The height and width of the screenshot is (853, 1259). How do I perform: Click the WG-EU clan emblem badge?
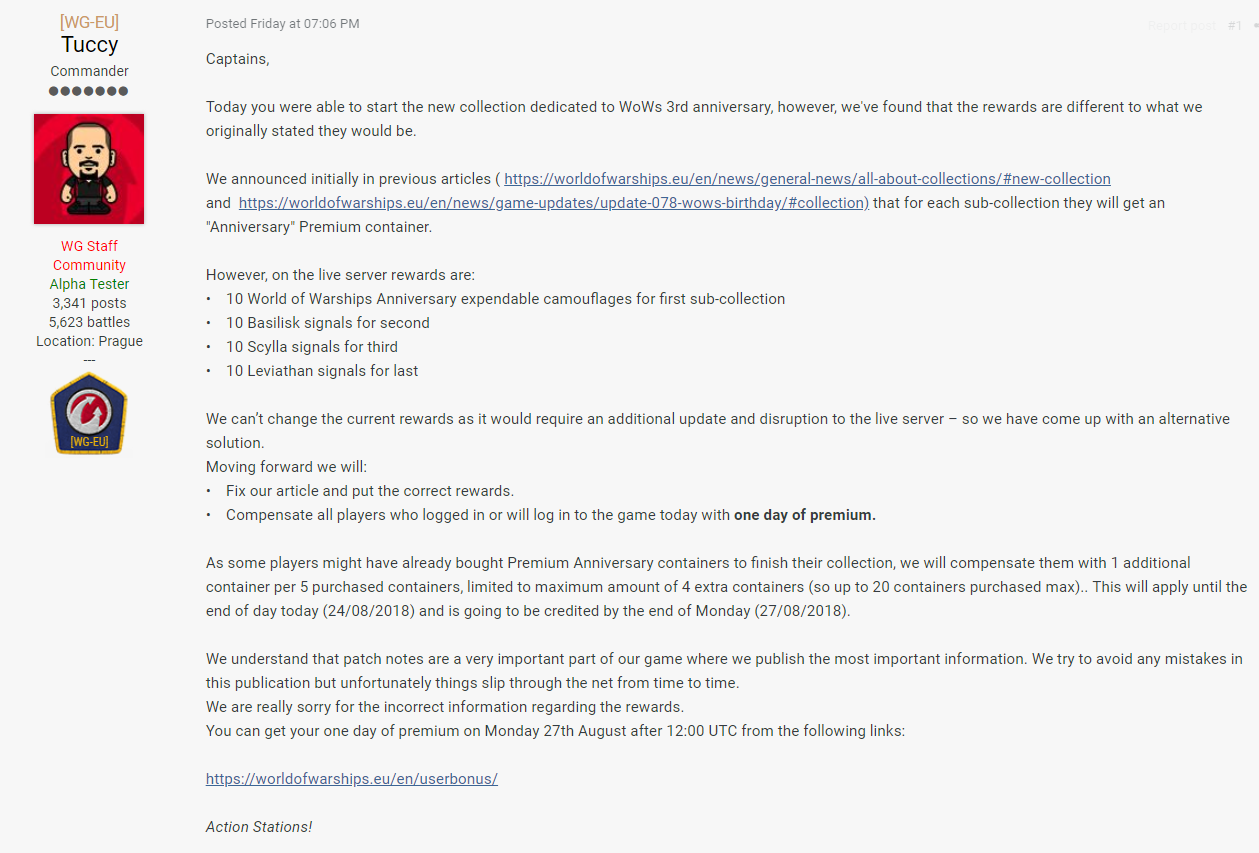tap(89, 413)
